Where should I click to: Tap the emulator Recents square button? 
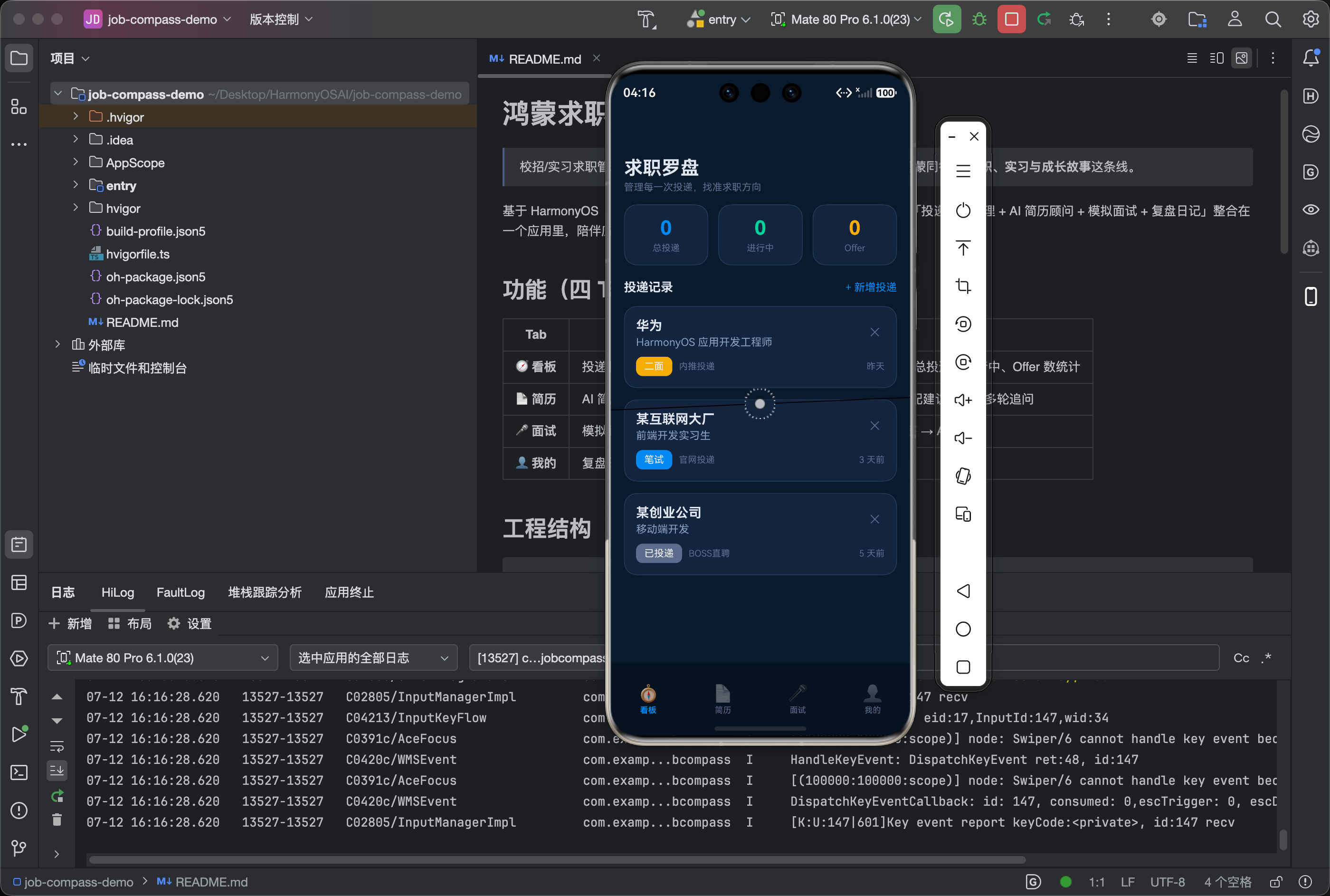pyautogui.click(x=963, y=667)
